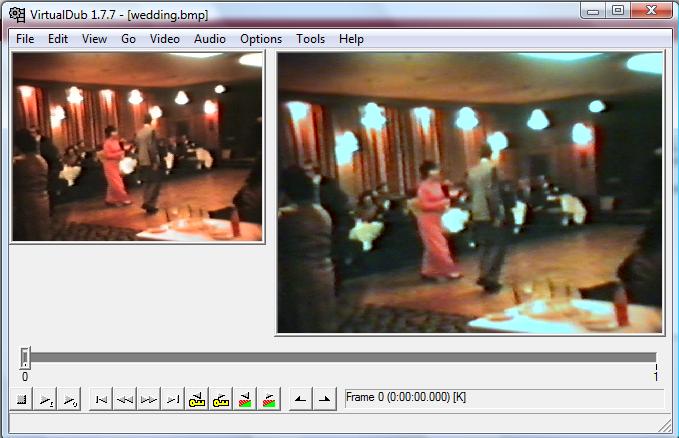
Task: Play the input video preview
Action: 46,399
